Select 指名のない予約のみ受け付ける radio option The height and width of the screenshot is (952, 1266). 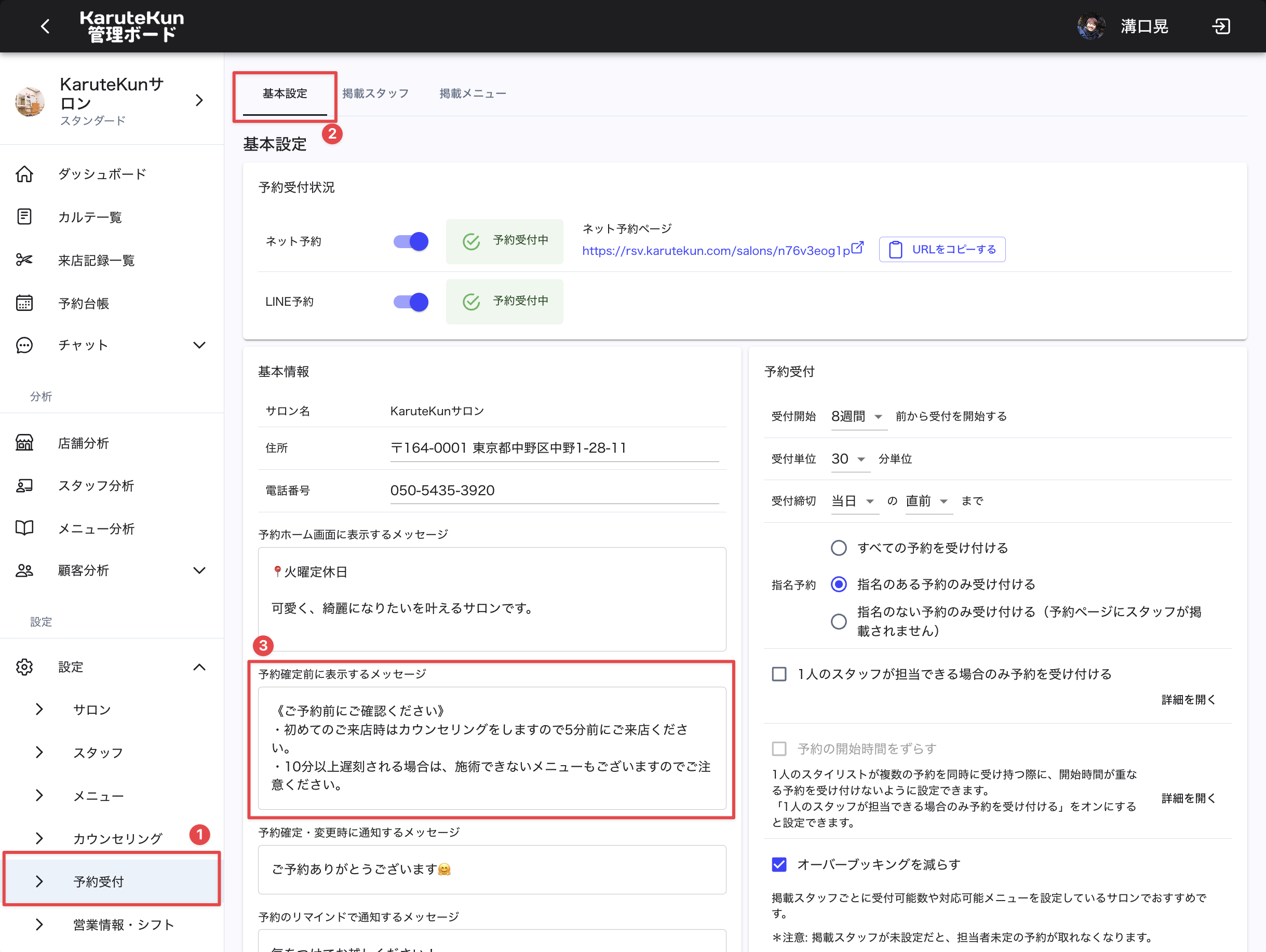[x=839, y=621]
